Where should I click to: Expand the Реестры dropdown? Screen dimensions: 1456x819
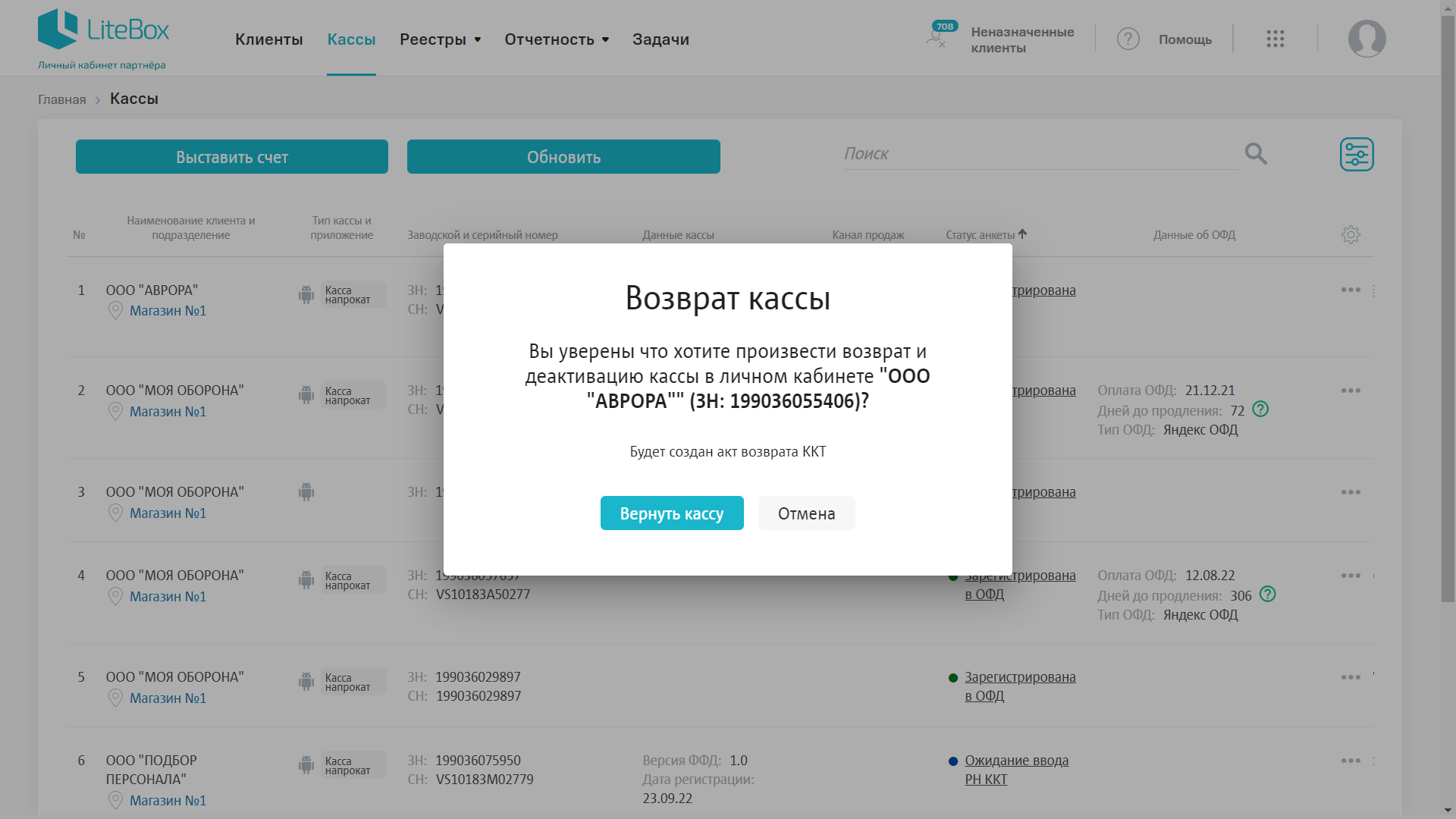tap(441, 39)
